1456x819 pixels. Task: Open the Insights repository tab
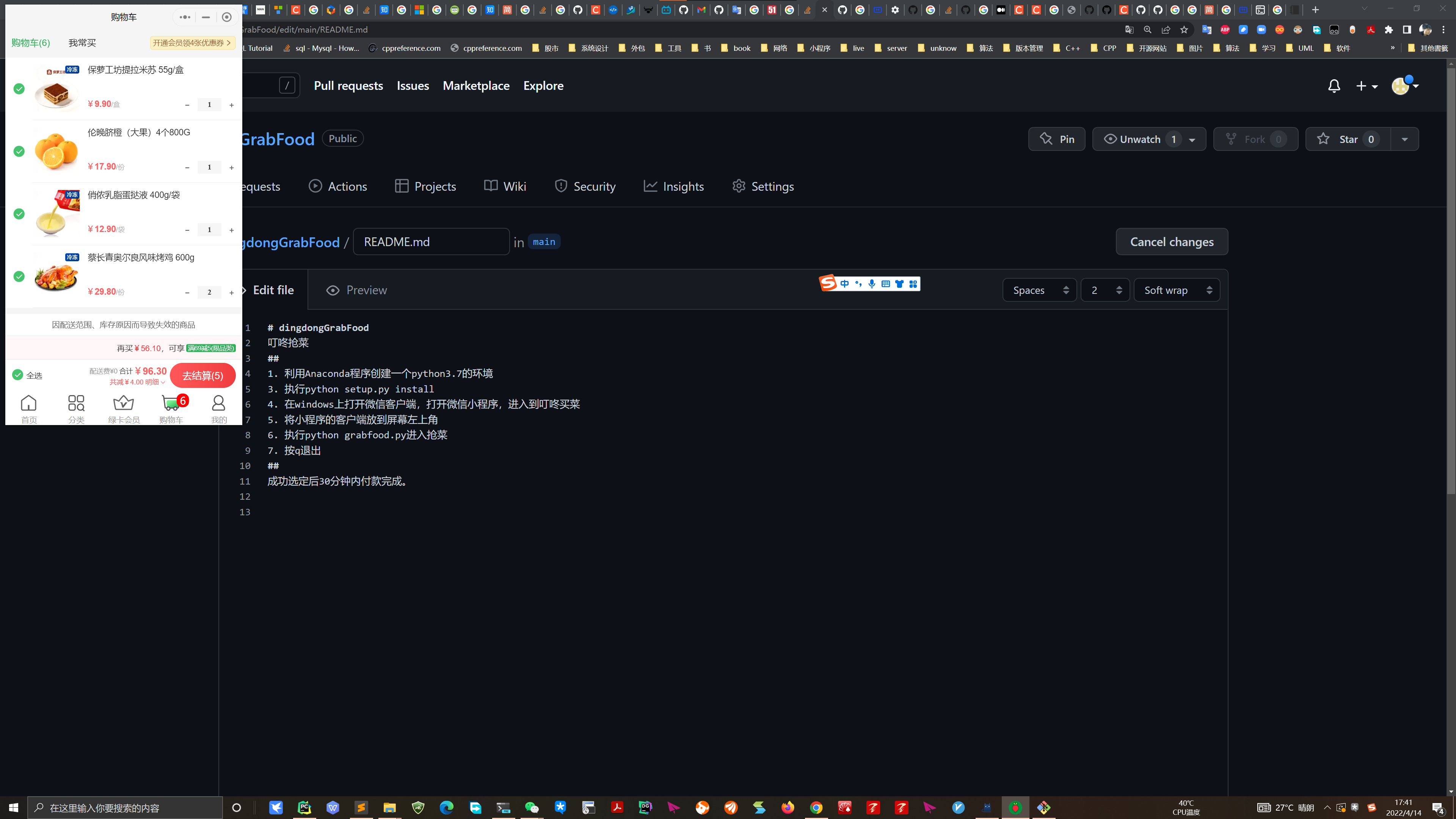point(674,187)
